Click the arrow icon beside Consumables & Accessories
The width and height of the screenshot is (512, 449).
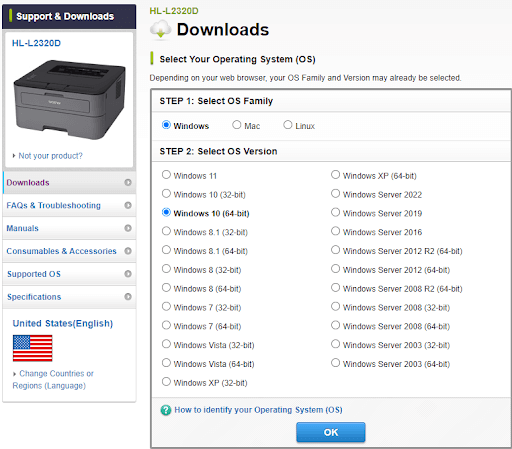click(128, 251)
